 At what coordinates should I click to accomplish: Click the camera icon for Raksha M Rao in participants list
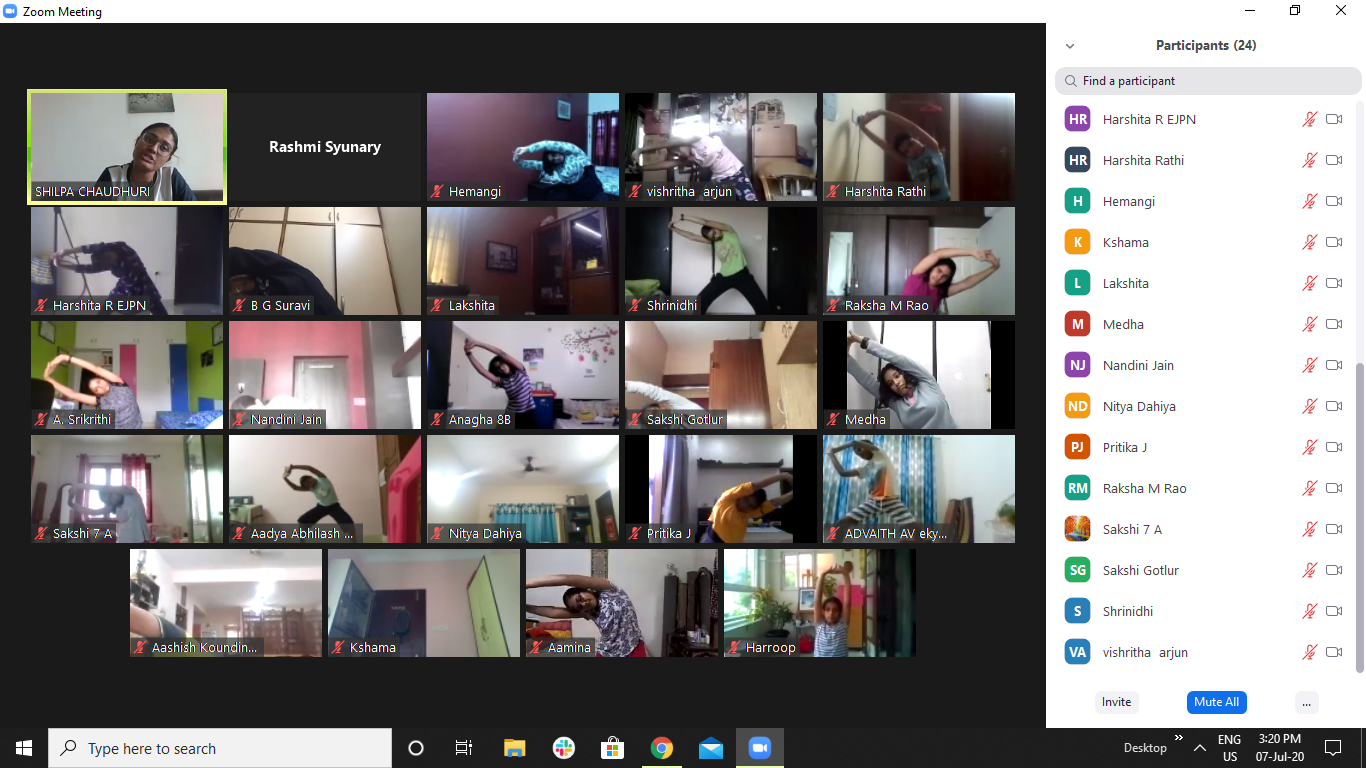pos(1334,488)
